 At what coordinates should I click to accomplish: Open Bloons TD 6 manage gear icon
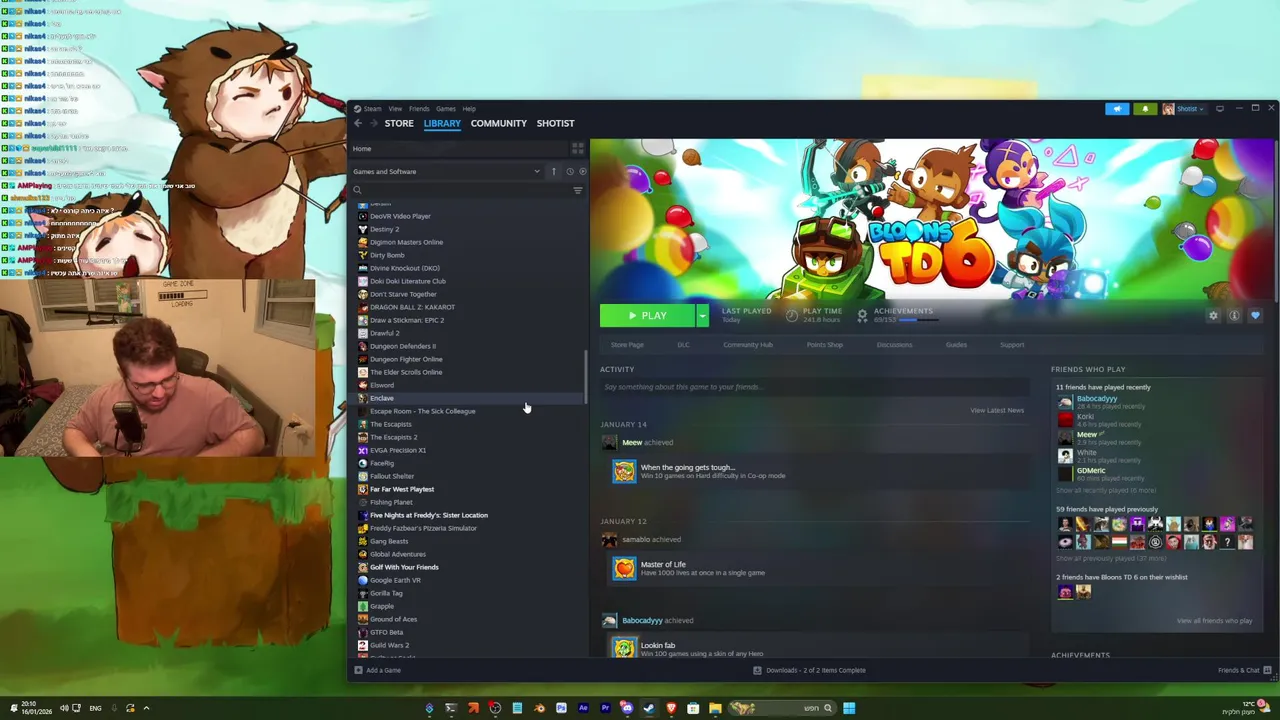pos(1213,315)
